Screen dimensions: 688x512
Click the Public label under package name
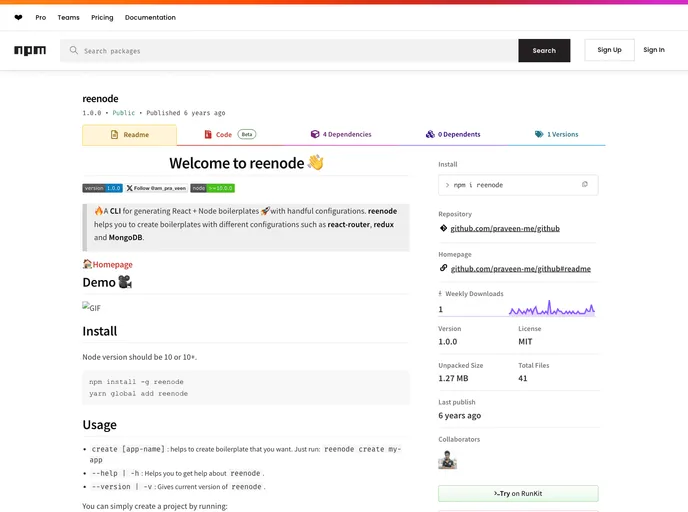[x=124, y=113]
